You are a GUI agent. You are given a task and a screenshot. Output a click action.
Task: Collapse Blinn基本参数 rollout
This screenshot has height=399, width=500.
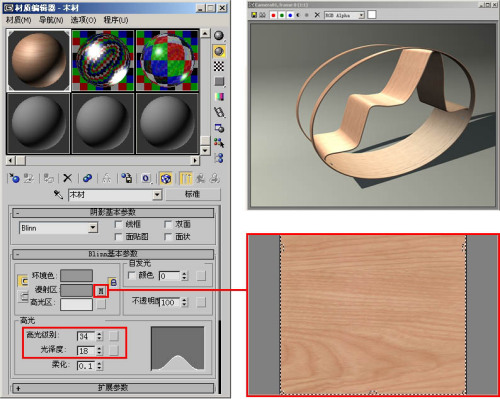(113, 254)
